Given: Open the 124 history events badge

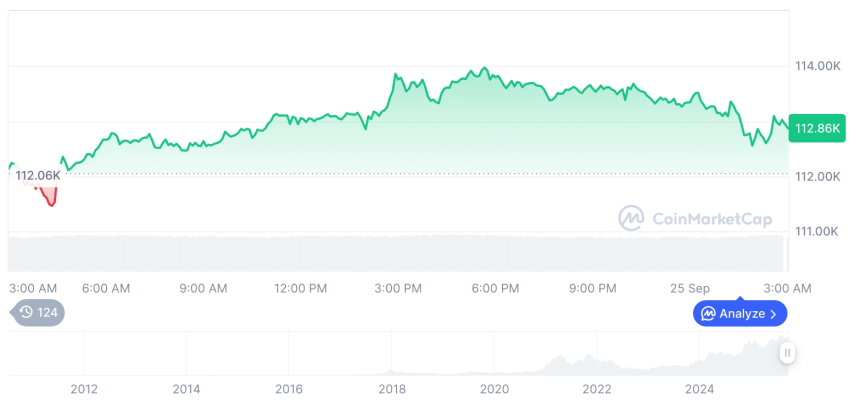Looking at the screenshot, I should [x=39, y=312].
